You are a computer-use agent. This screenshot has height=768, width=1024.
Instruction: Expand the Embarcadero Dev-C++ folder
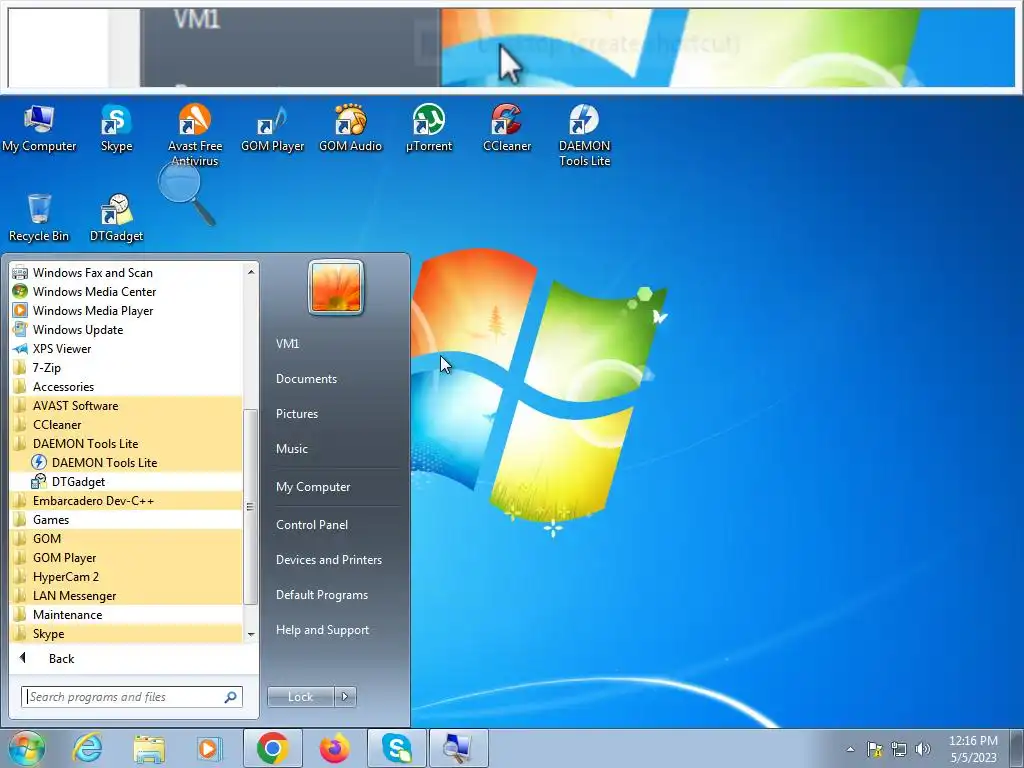tap(127, 501)
